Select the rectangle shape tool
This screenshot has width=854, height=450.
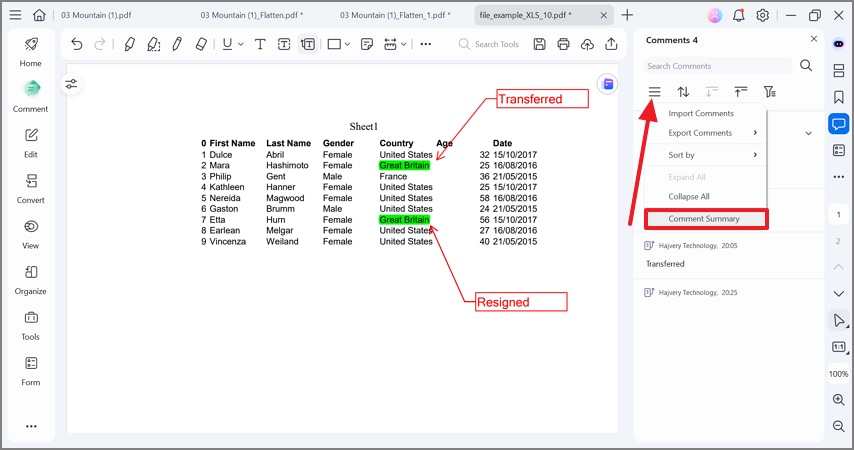pyautogui.click(x=334, y=44)
